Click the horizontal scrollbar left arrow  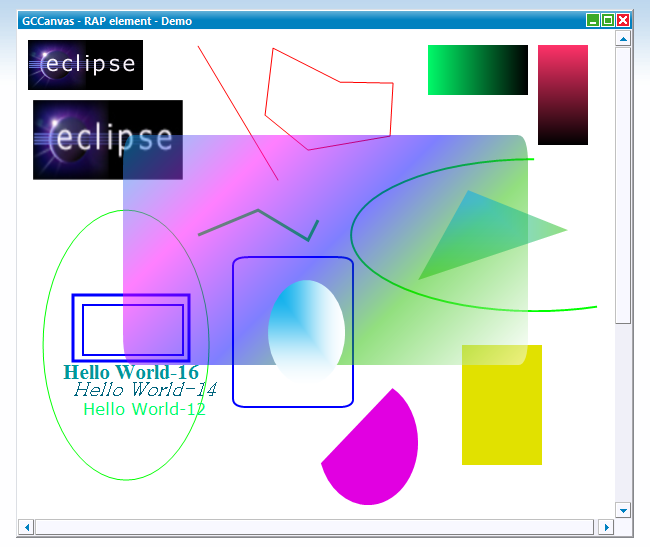pyautogui.click(x=27, y=527)
